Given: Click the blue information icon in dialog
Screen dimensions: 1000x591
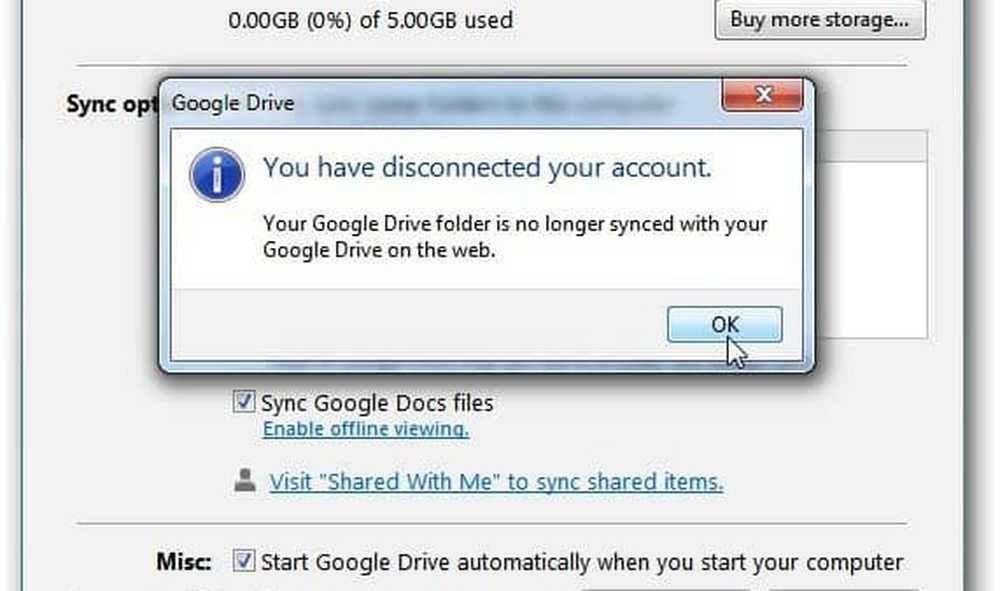Looking at the screenshot, I should (x=217, y=177).
